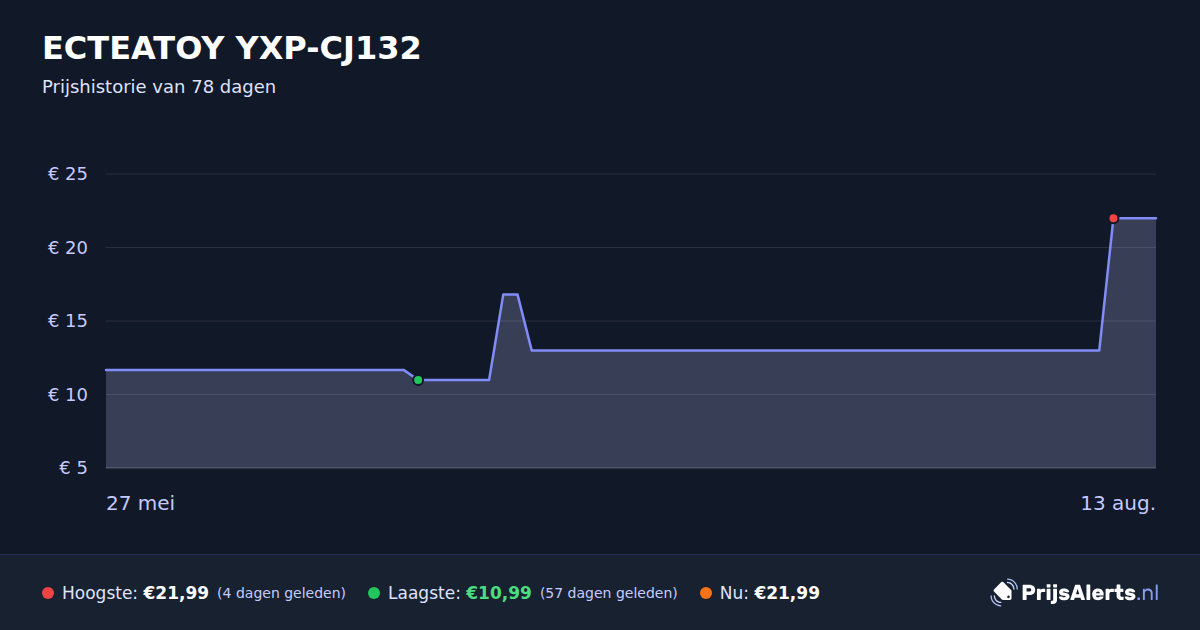Click the 27 mei start date label
Image resolution: width=1200 pixels, height=630 pixels.
(x=140, y=503)
